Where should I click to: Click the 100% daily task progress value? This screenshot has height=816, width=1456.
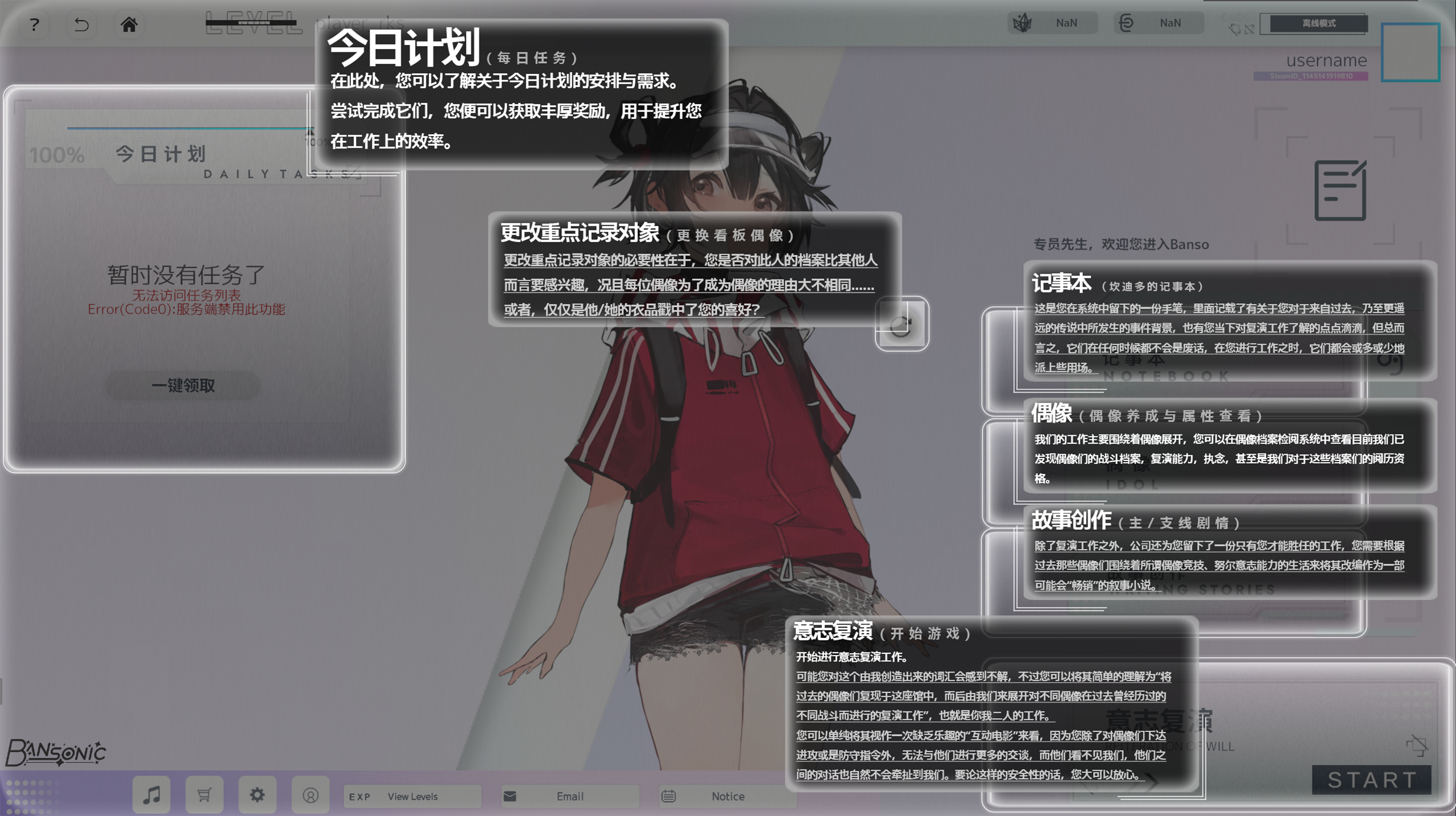click(x=57, y=155)
